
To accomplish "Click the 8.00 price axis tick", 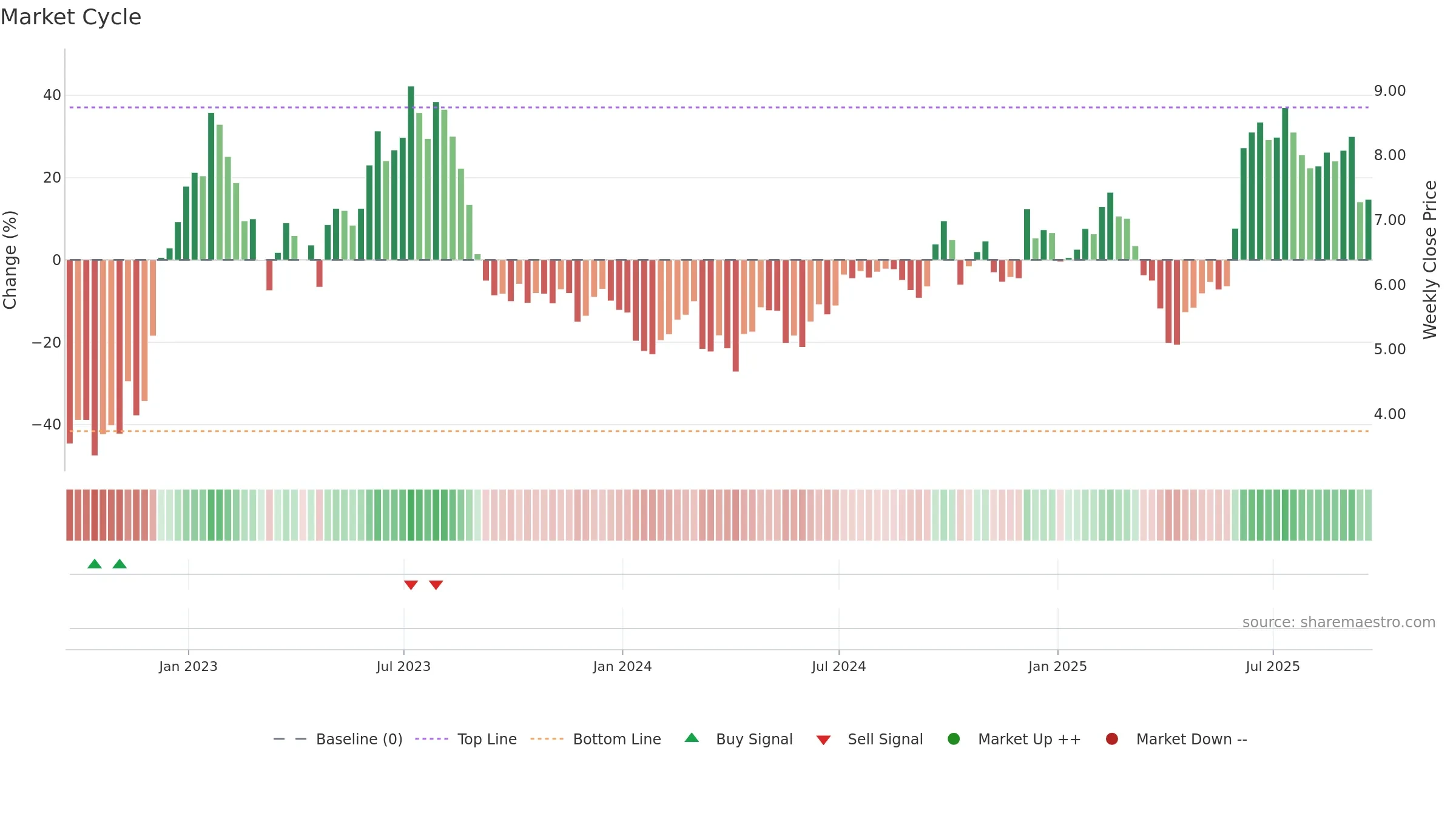I will (1390, 155).
